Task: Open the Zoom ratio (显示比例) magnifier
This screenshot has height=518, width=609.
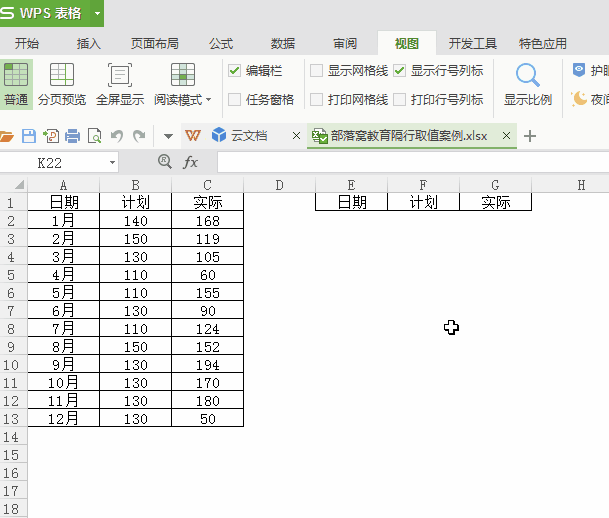Action: pos(527,75)
